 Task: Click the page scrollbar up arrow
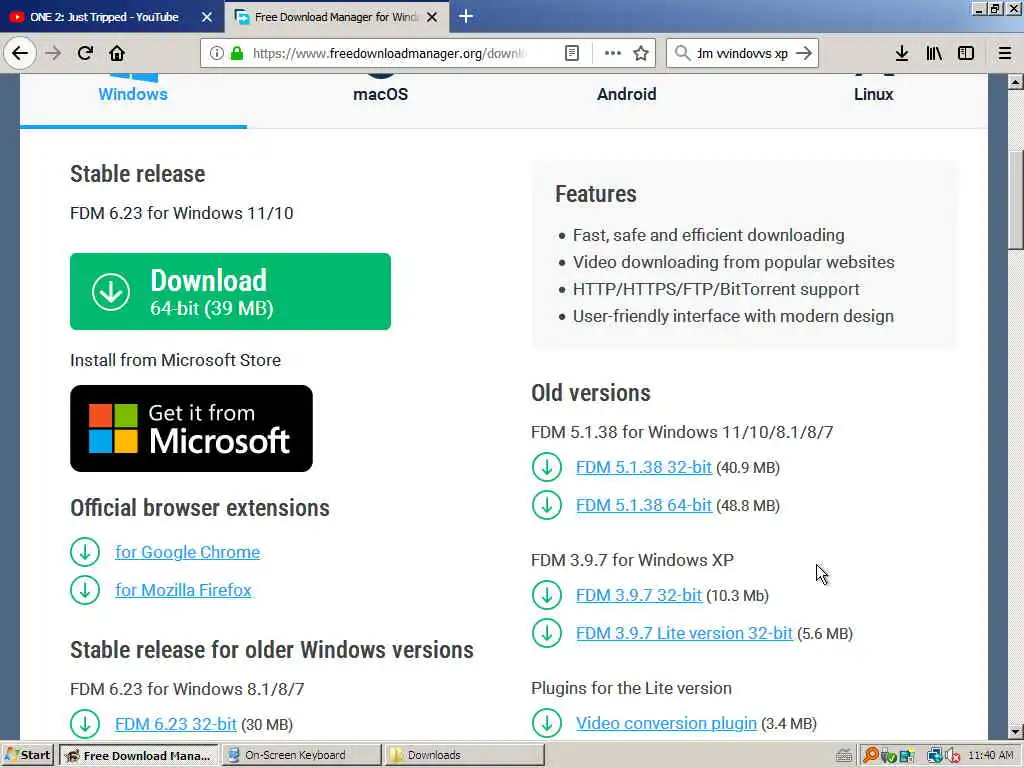(x=1015, y=82)
